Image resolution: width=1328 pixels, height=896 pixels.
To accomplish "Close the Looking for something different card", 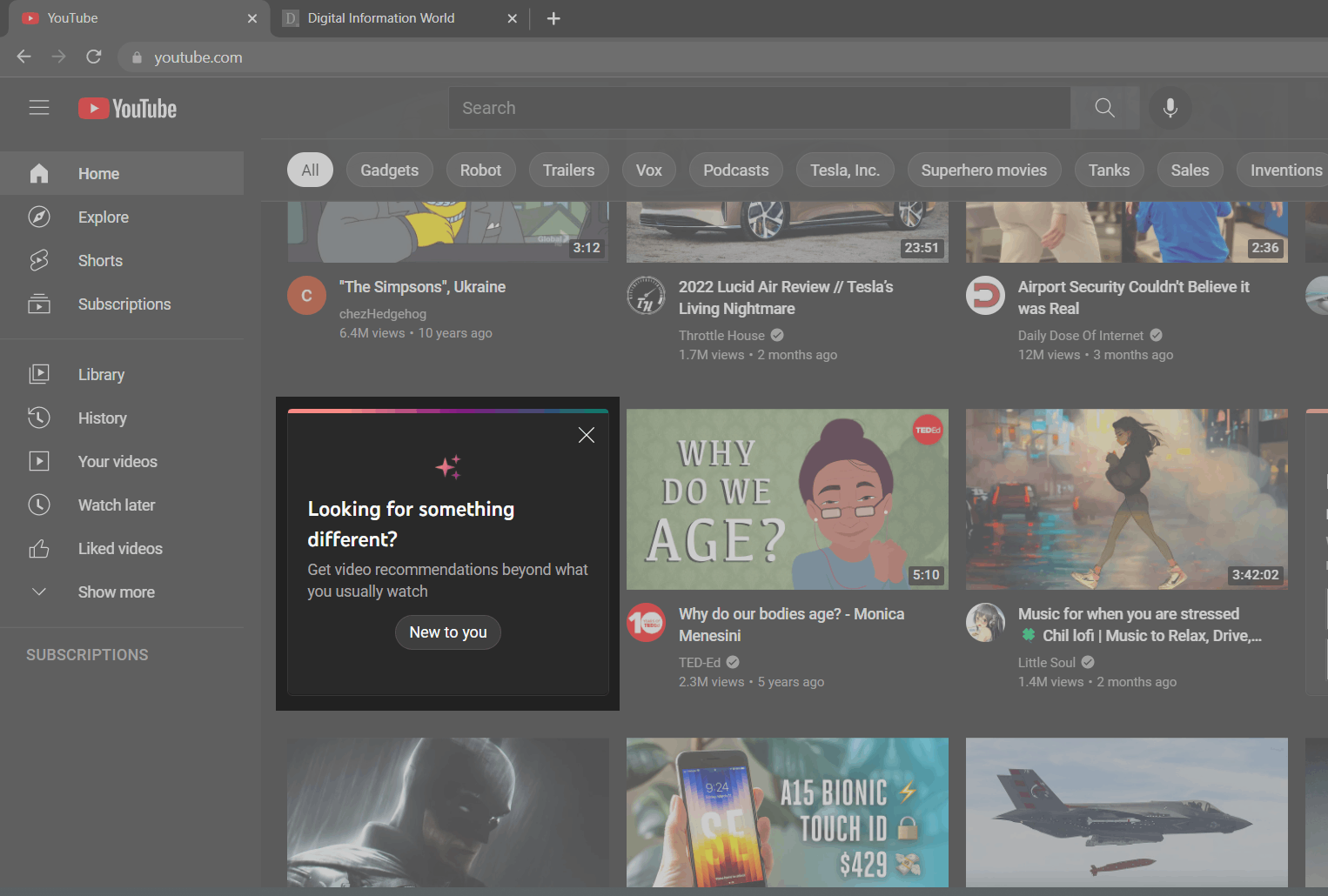I will pyautogui.click(x=587, y=435).
